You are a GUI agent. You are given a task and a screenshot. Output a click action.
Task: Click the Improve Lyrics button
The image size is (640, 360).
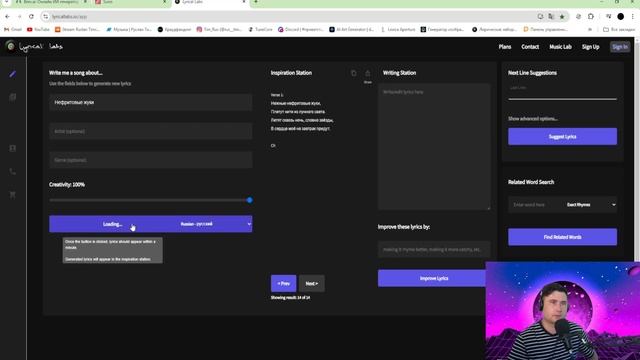[433, 278]
